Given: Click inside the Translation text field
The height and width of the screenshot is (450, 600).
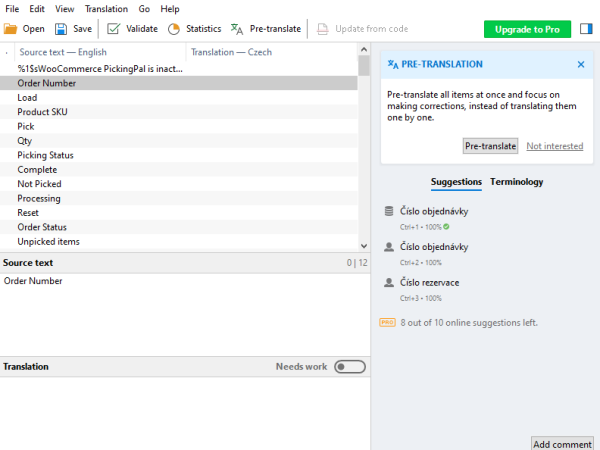Looking at the screenshot, I should click(185, 410).
